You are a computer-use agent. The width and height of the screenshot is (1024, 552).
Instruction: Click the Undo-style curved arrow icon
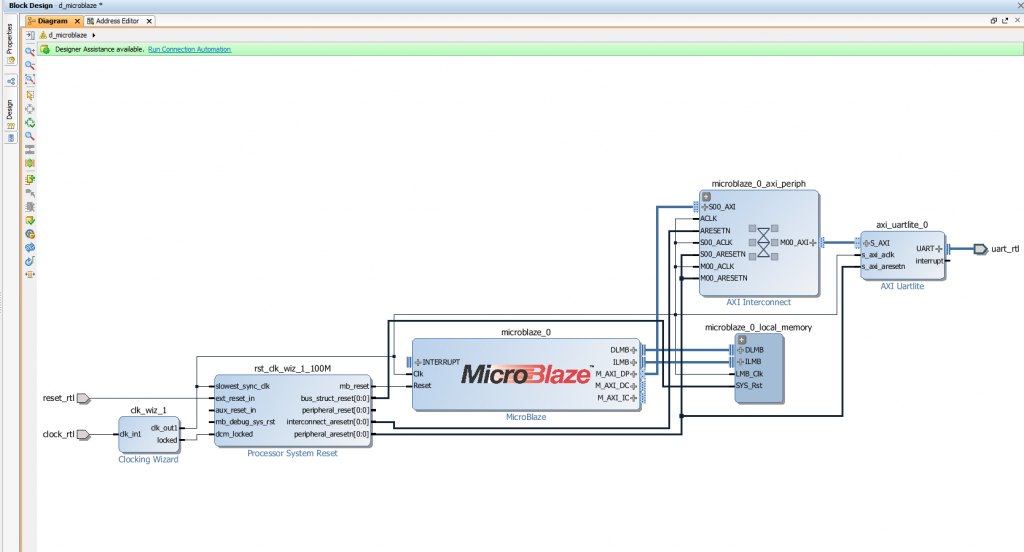[x=30, y=261]
